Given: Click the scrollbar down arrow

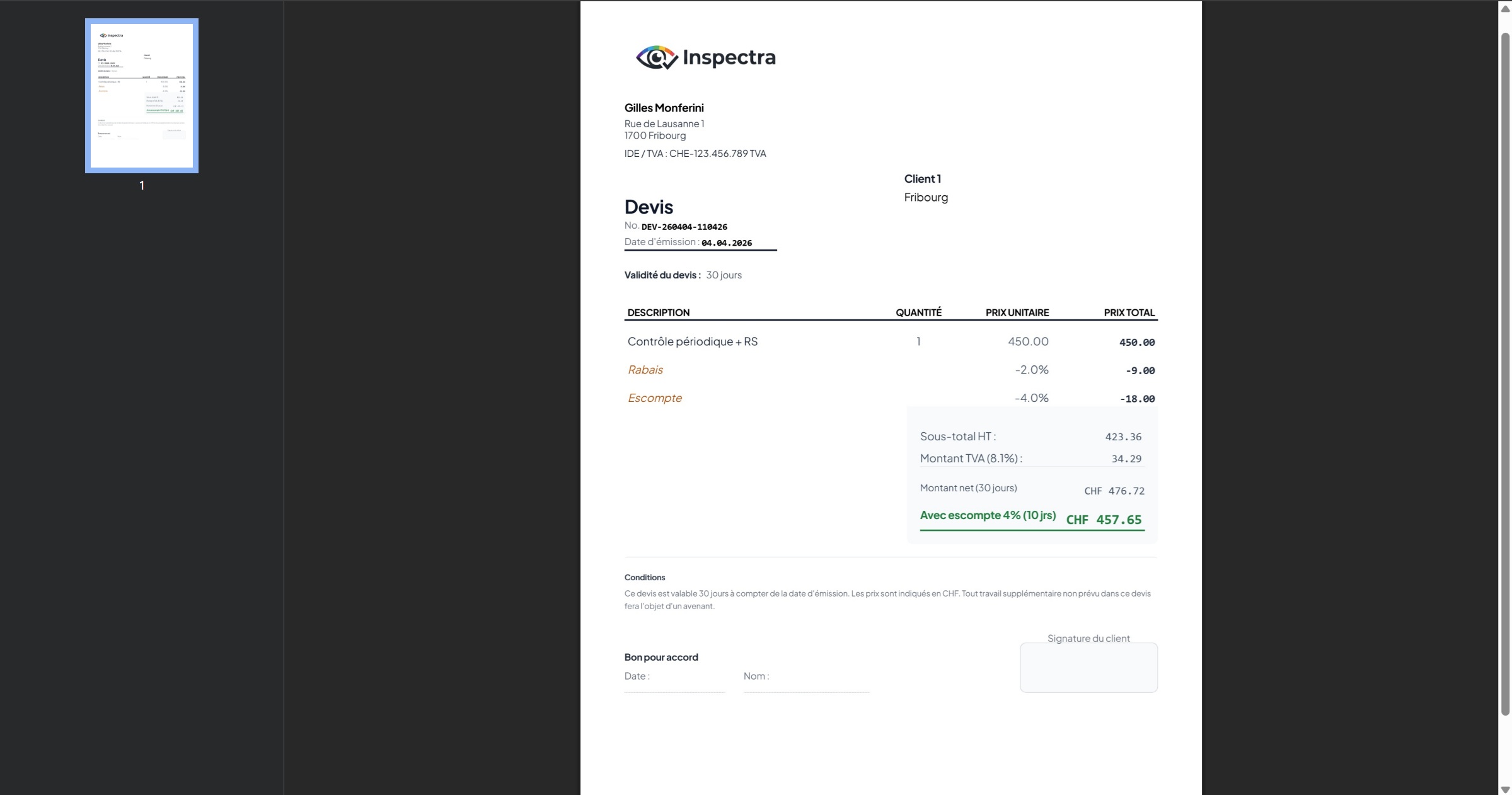Looking at the screenshot, I should 1505,789.
